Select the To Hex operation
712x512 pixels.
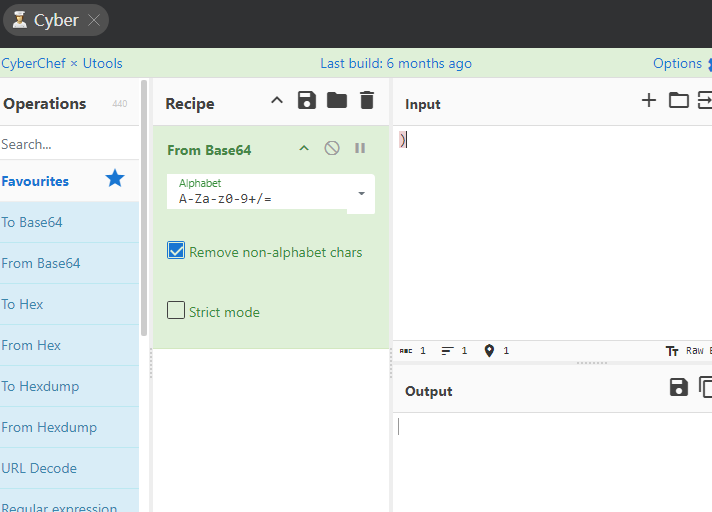[69, 304]
